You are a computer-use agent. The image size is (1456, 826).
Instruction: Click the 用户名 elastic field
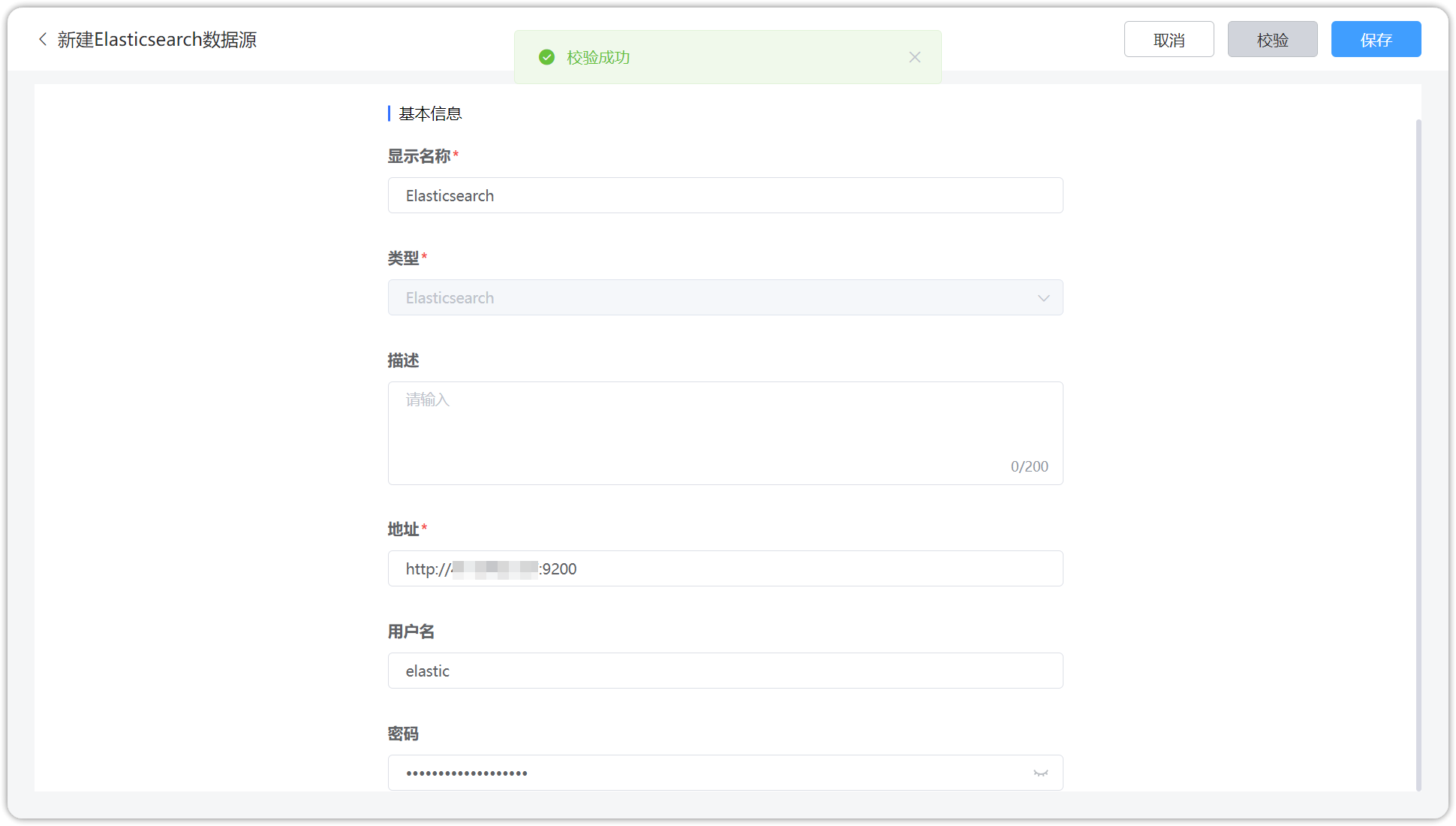(725, 671)
